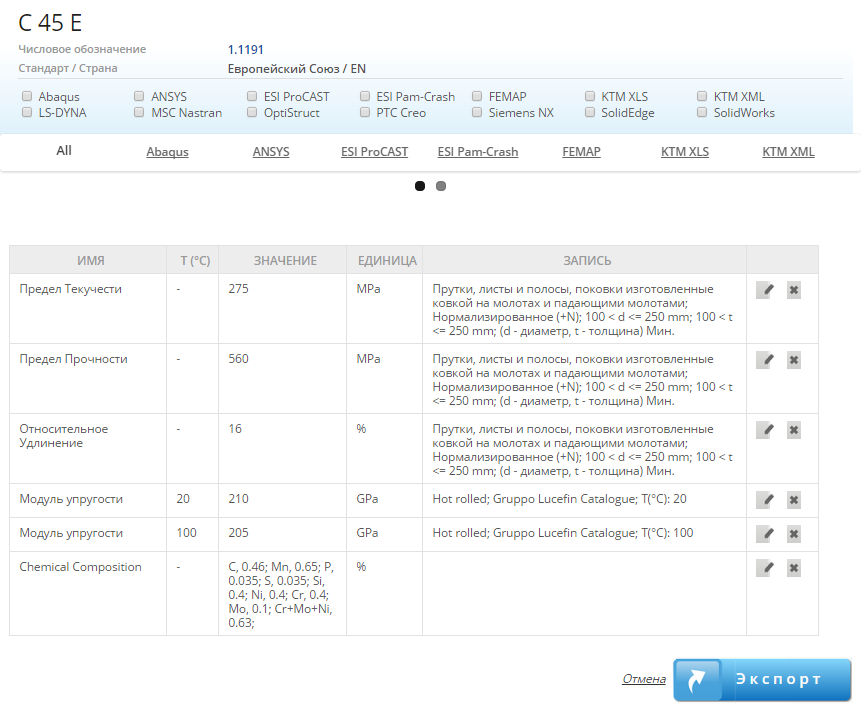The height and width of the screenshot is (716, 861).
Task: Check the SolidEdge checkbox
Action: [x=590, y=112]
